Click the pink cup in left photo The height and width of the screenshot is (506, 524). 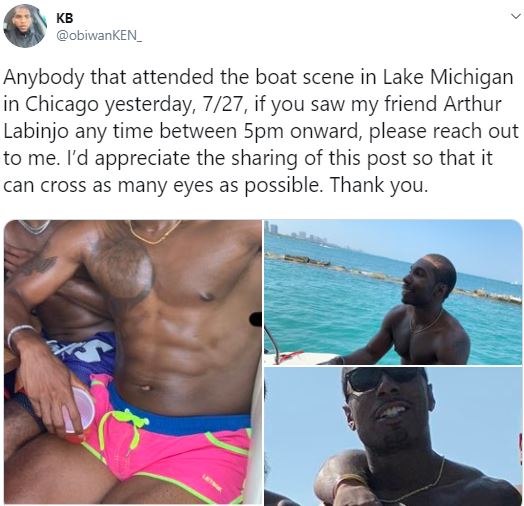(78, 411)
